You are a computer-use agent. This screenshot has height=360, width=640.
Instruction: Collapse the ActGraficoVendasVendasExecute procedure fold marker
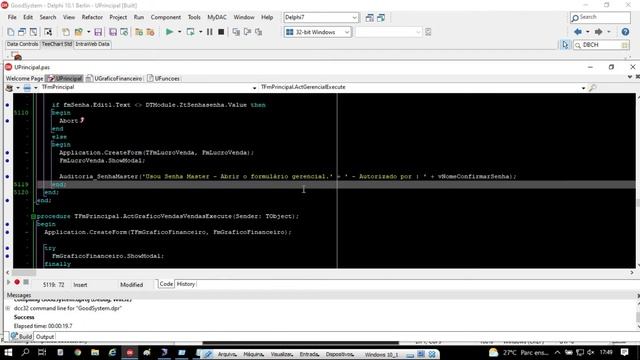[33, 216]
